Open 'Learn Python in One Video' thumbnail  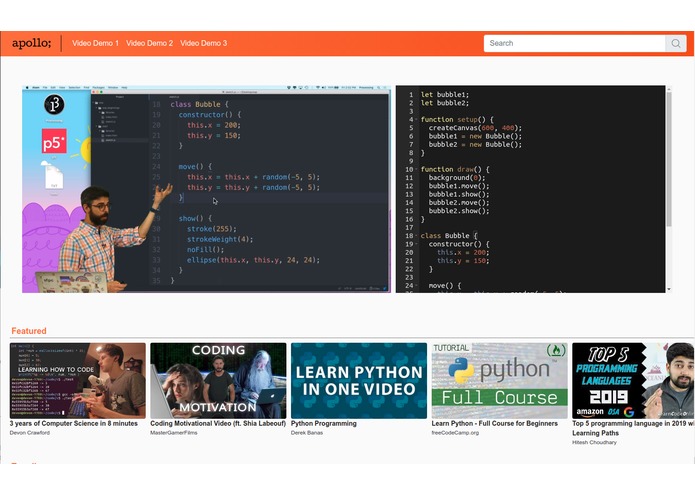(359, 381)
